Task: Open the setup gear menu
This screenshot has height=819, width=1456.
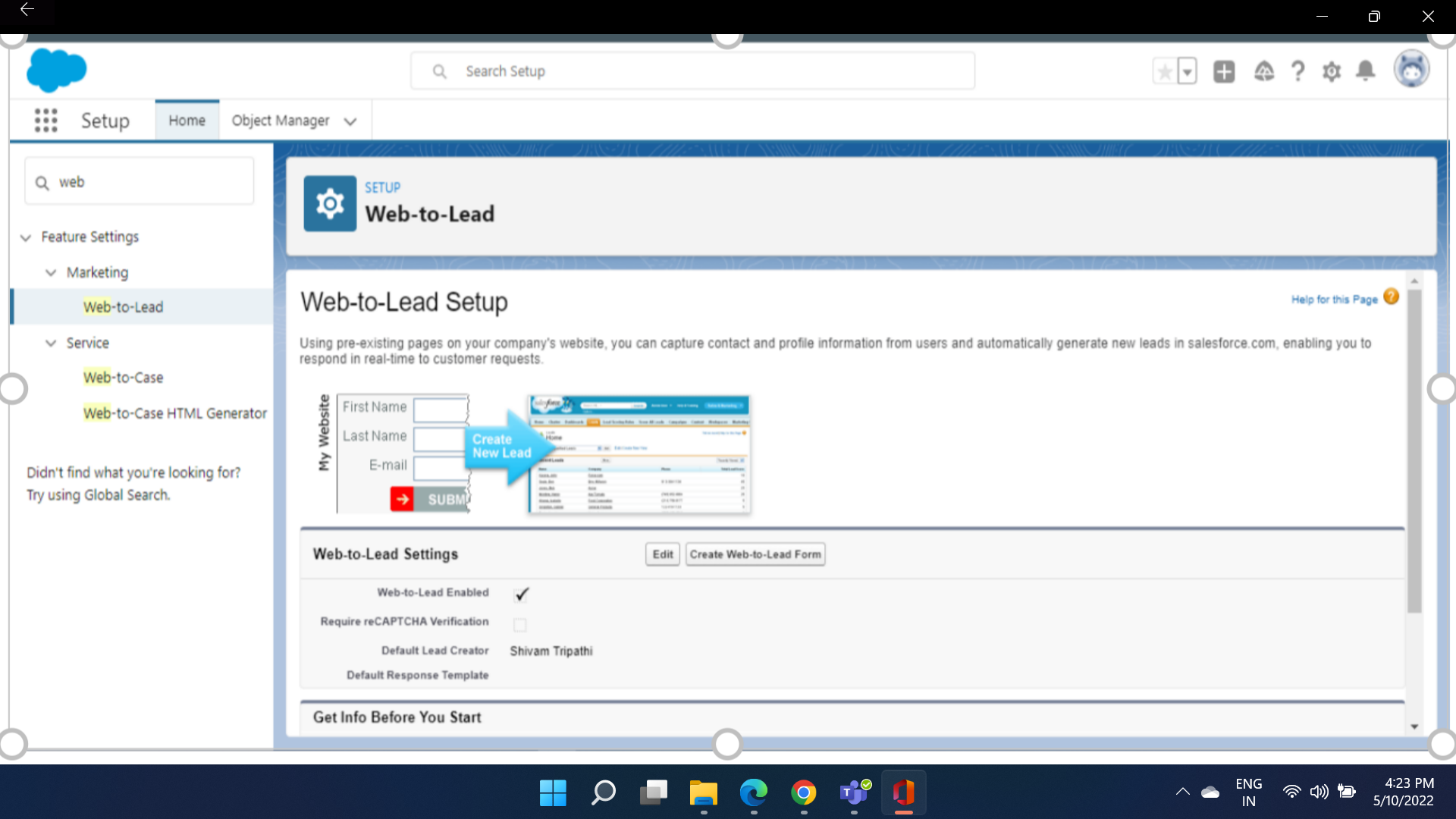Action: pyautogui.click(x=1332, y=71)
